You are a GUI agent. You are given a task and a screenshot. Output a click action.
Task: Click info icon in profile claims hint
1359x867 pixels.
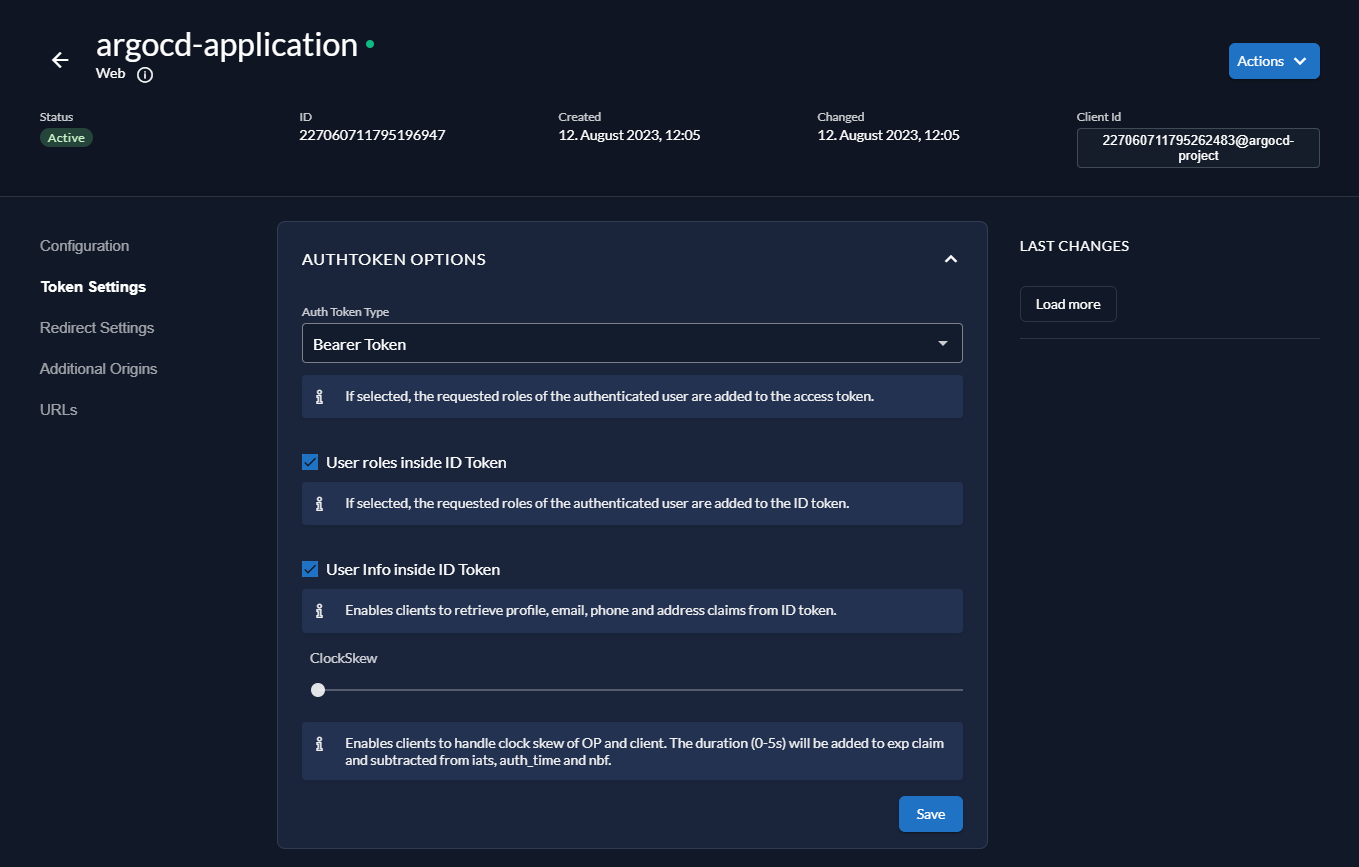320,611
